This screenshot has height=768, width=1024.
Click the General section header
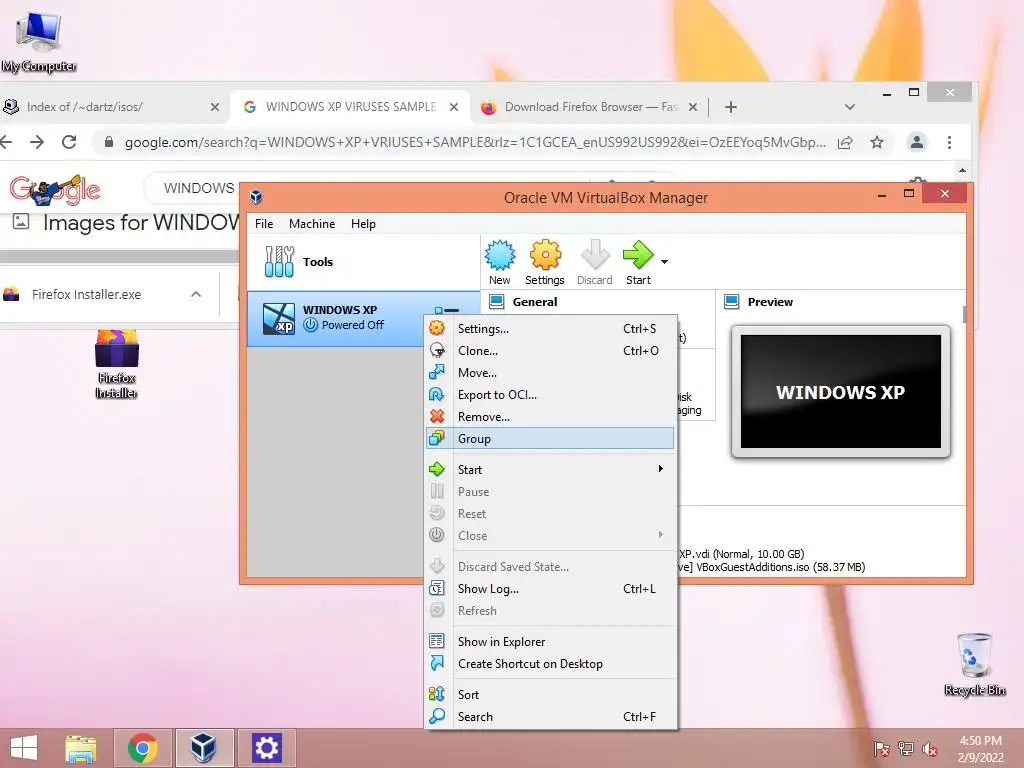click(534, 302)
